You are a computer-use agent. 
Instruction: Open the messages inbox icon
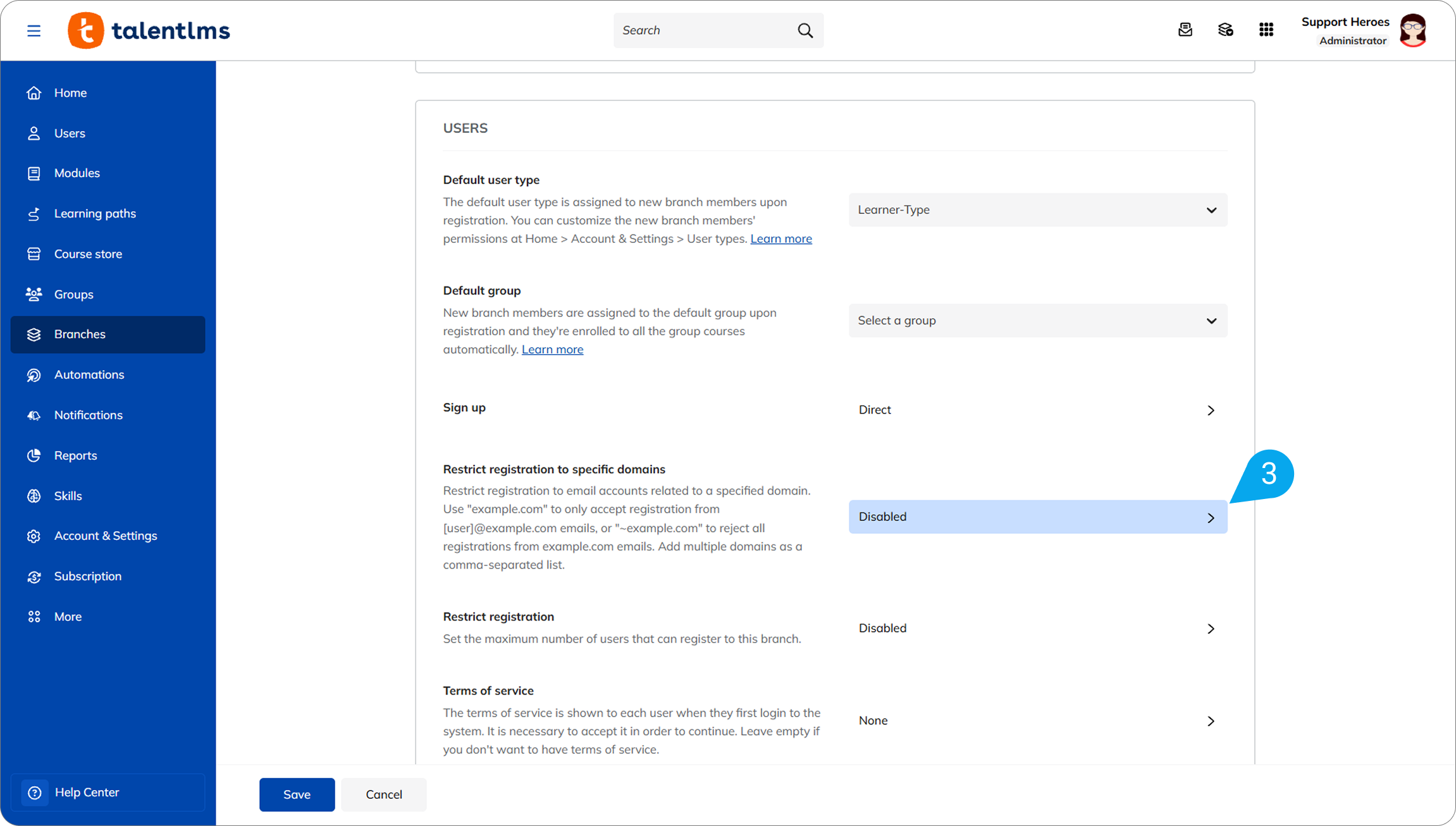(x=1185, y=30)
